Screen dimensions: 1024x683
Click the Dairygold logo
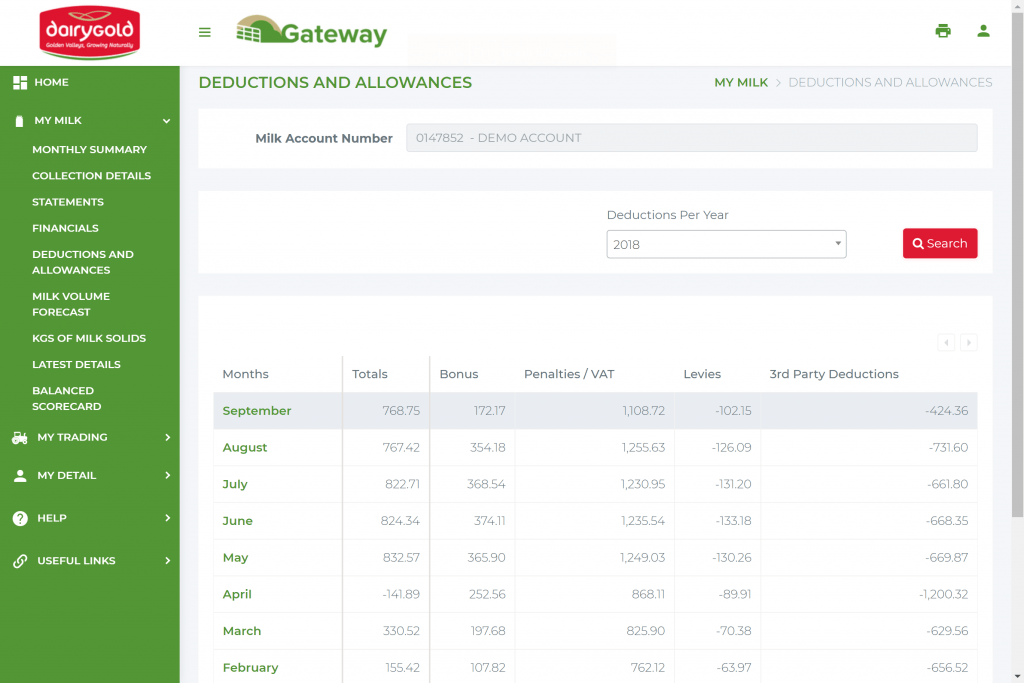point(89,32)
